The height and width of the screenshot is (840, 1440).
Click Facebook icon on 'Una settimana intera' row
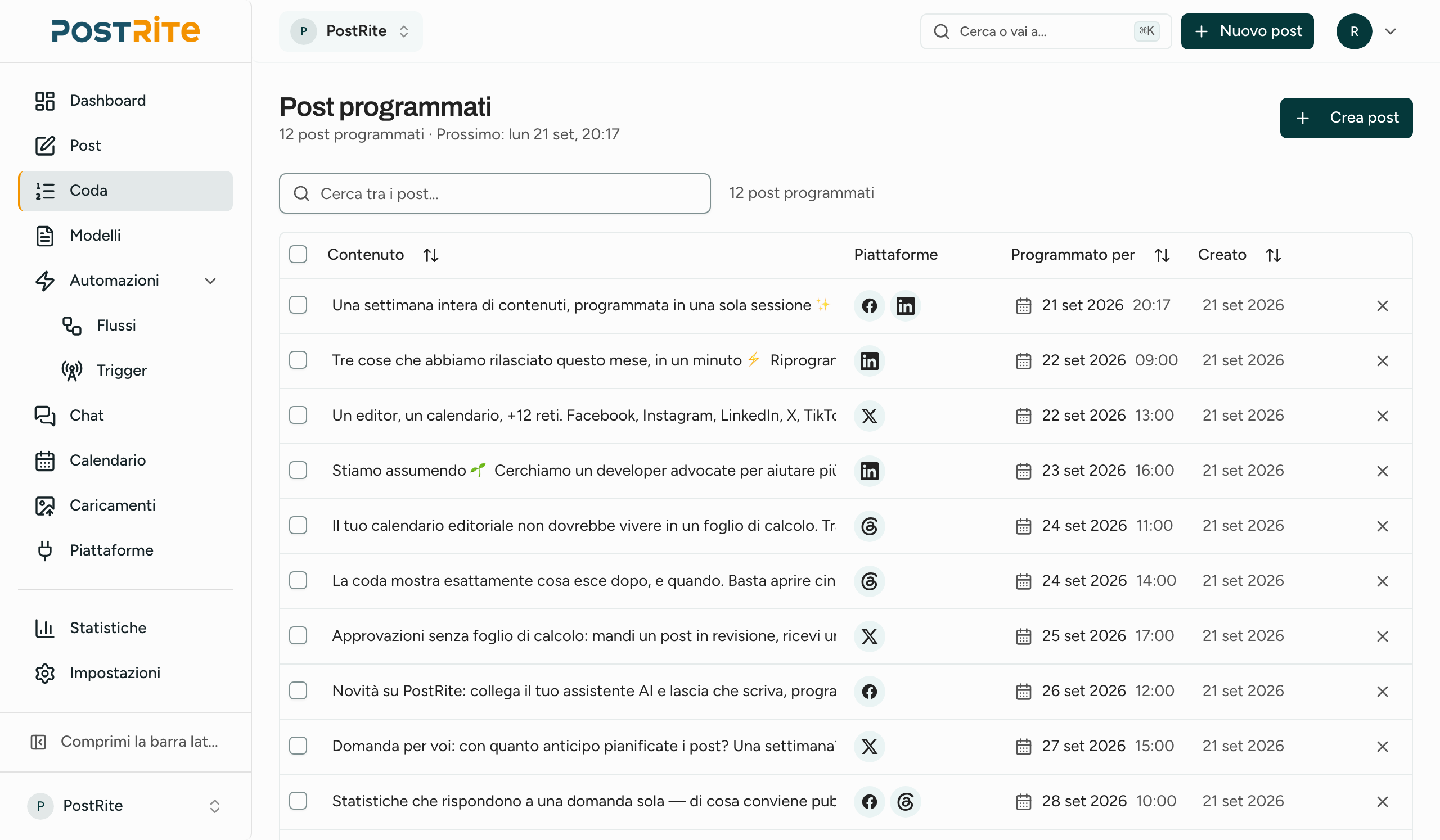(869, 306)
